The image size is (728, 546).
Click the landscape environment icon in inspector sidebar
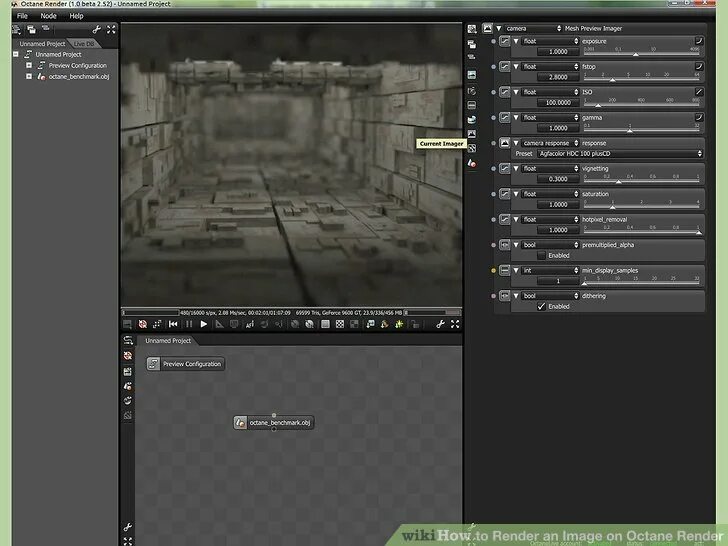472,75
